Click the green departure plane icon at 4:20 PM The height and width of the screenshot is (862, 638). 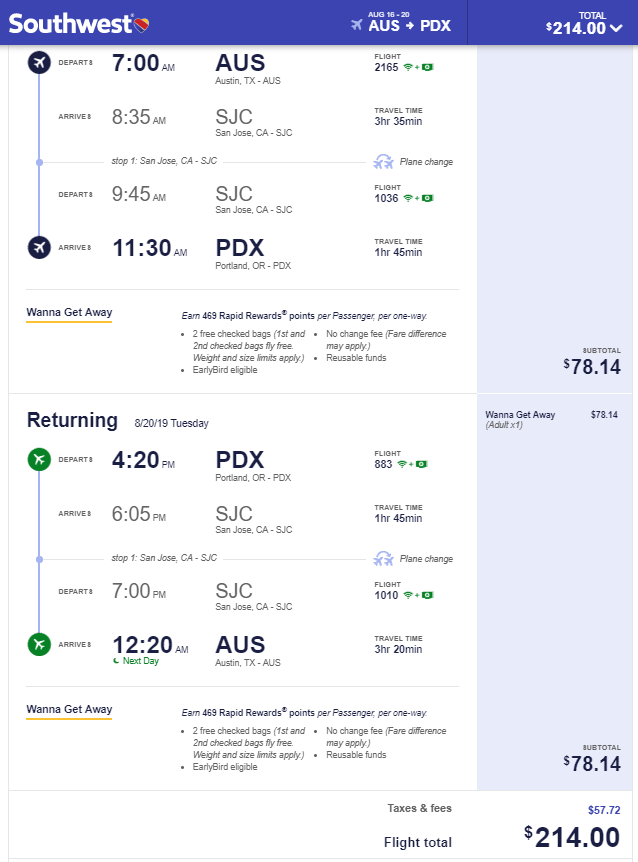(39, 458)
